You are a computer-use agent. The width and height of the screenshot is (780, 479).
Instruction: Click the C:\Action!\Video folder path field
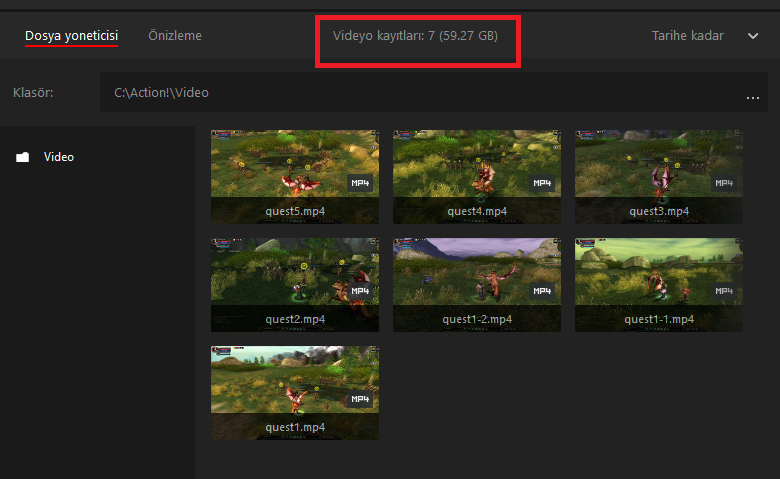[434, 93]
